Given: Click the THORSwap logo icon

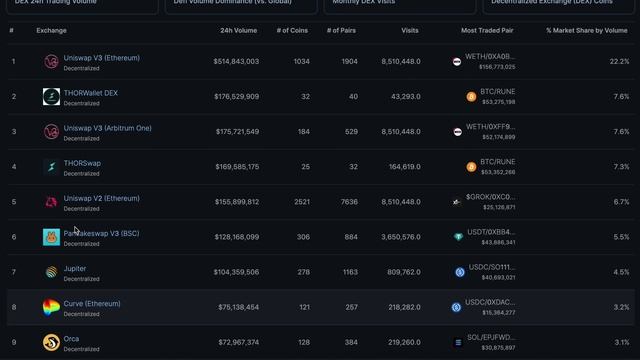Looking at the screenshot, I should 51,167.
